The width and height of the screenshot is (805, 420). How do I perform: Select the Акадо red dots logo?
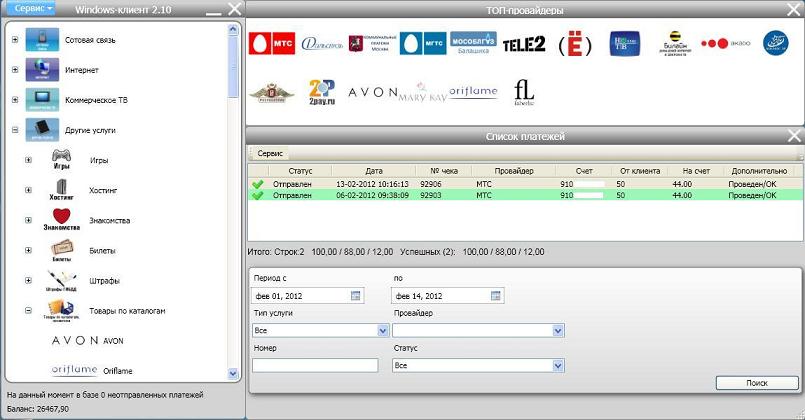pos(726,44)
